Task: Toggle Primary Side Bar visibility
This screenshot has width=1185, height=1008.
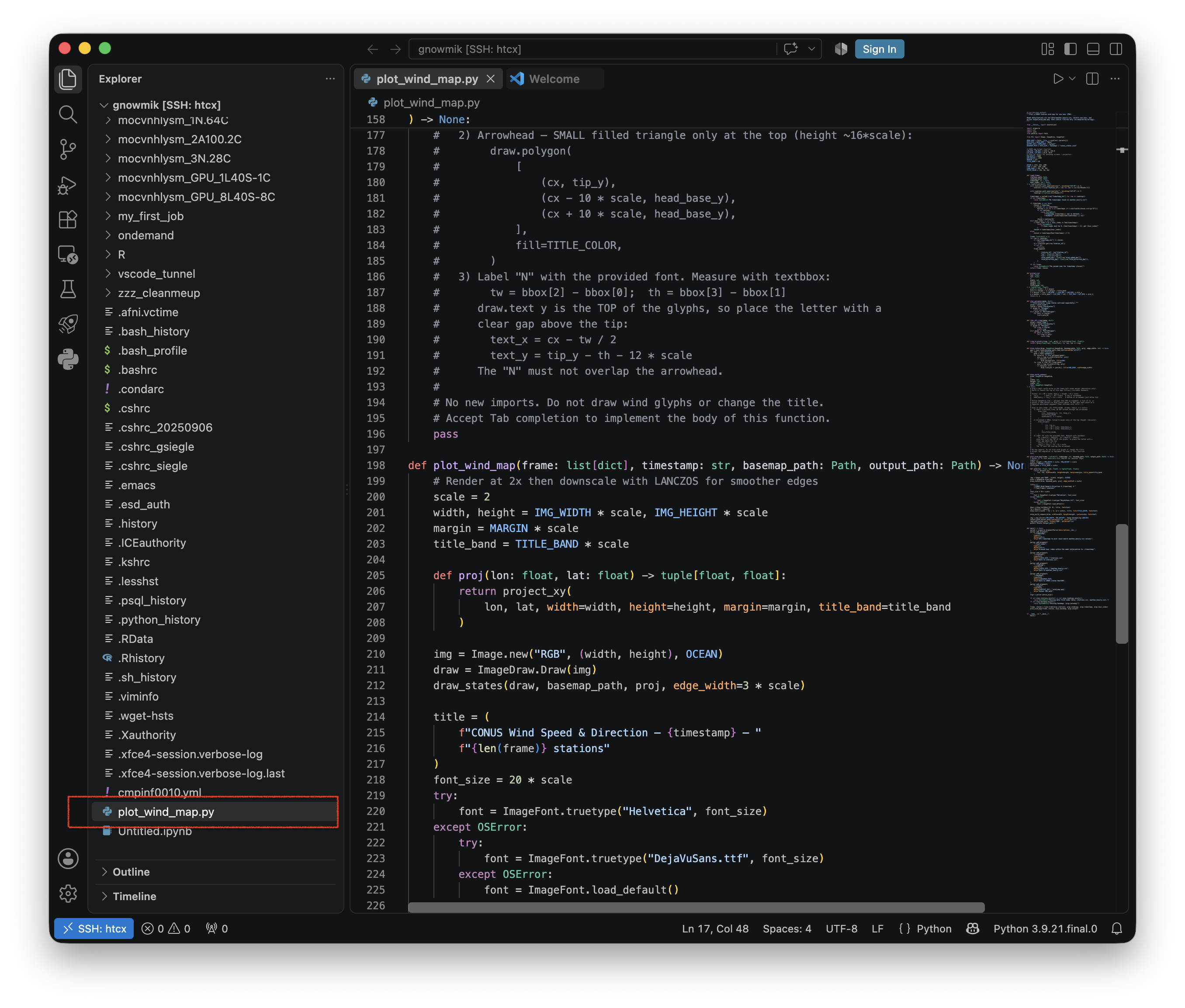Action: click(1070, 49)
